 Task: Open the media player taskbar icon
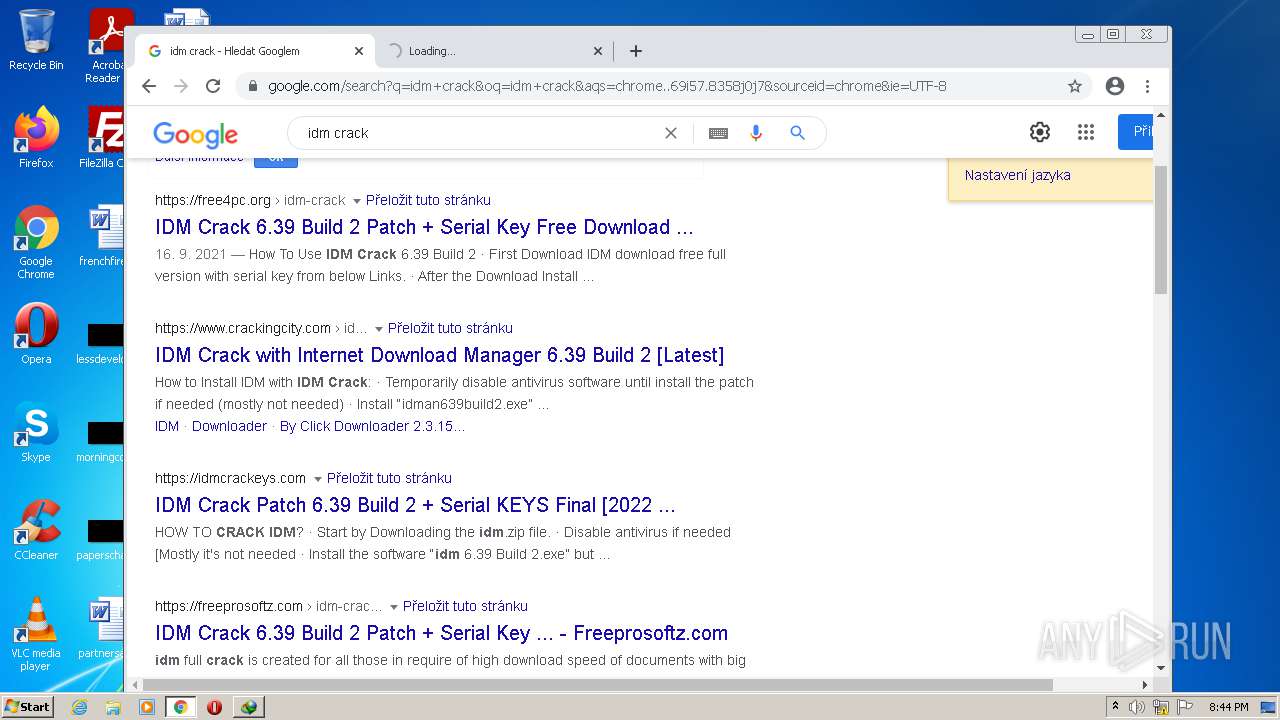click(x=147, y=707)
